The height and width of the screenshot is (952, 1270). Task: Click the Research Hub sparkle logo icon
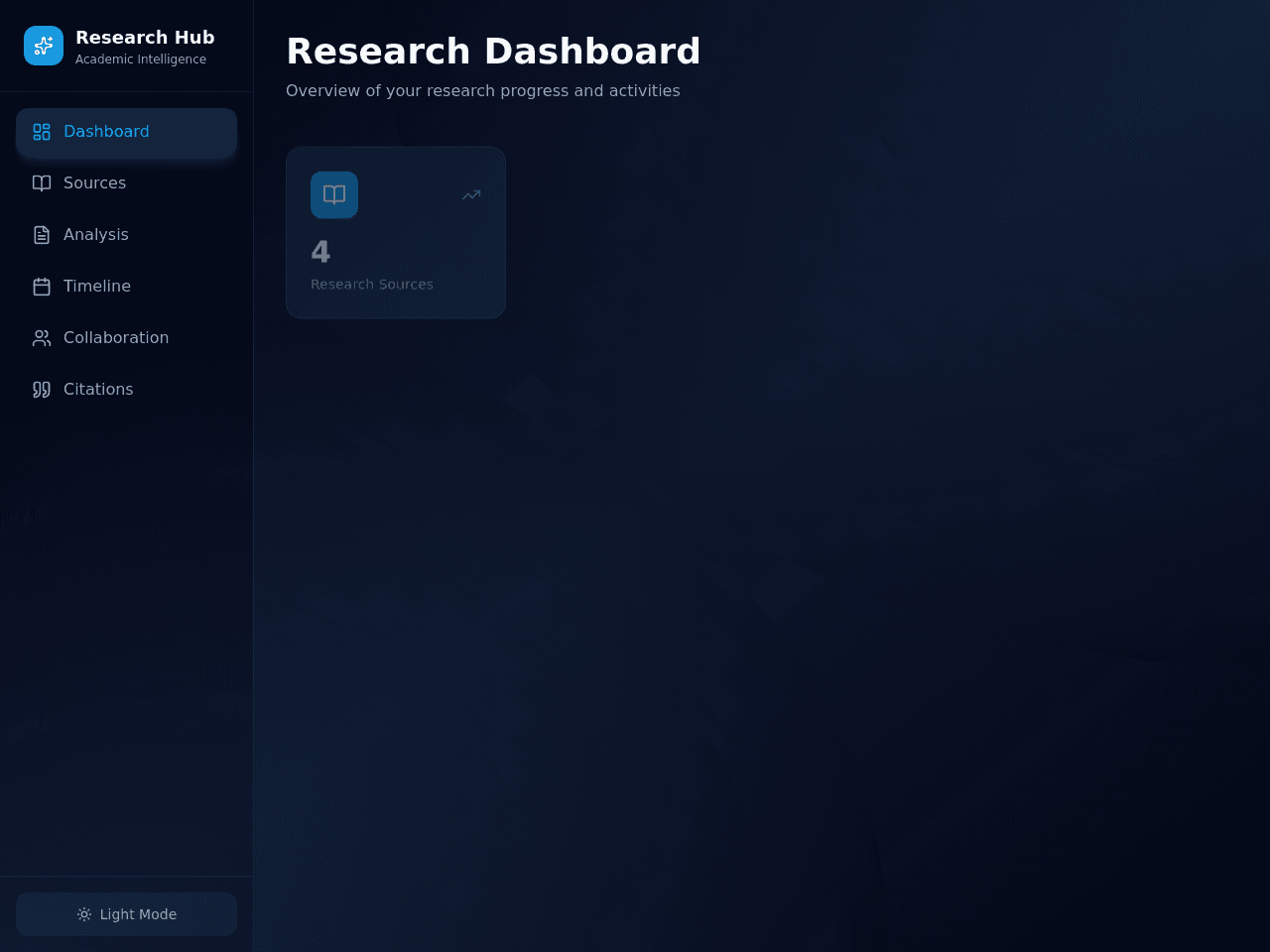(x=44, y=46)
